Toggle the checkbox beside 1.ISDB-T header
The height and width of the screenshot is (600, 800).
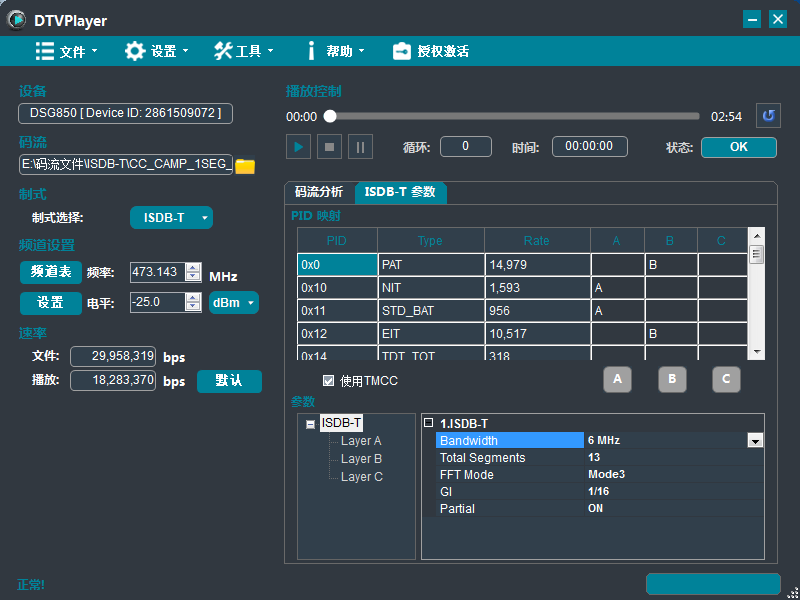(429, 423)
